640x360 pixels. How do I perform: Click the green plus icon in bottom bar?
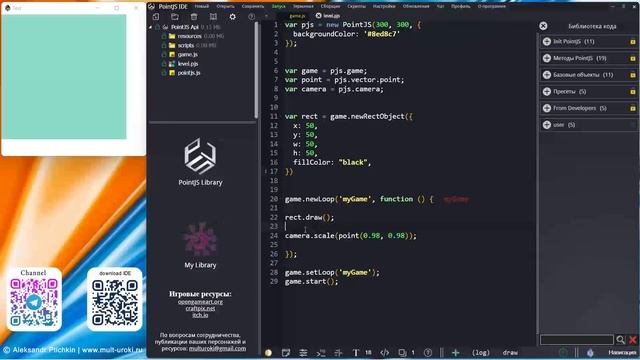click(456, 353)
